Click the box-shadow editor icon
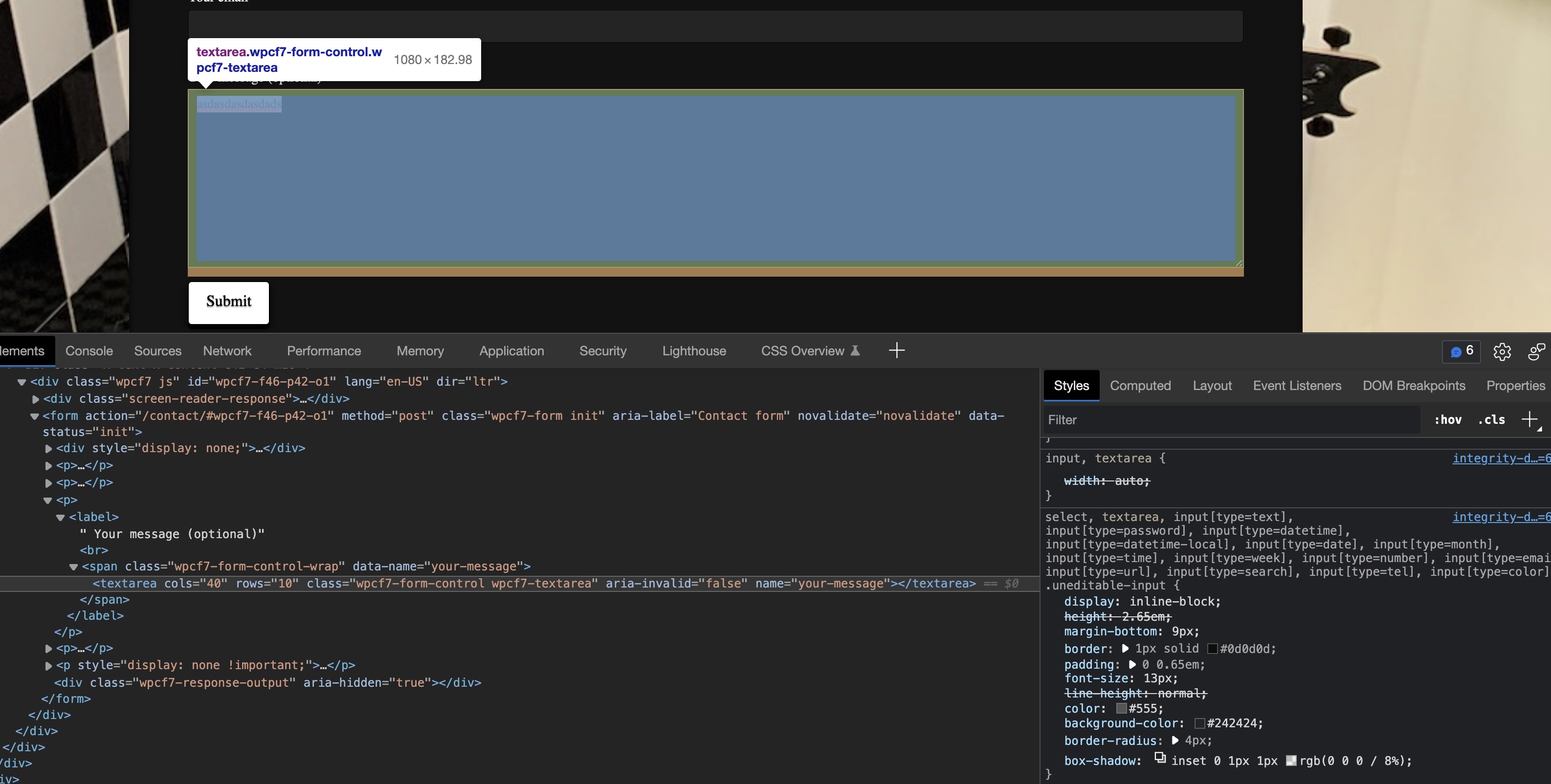Viewport: 1551px width, 784px height. coord(1160,758)
